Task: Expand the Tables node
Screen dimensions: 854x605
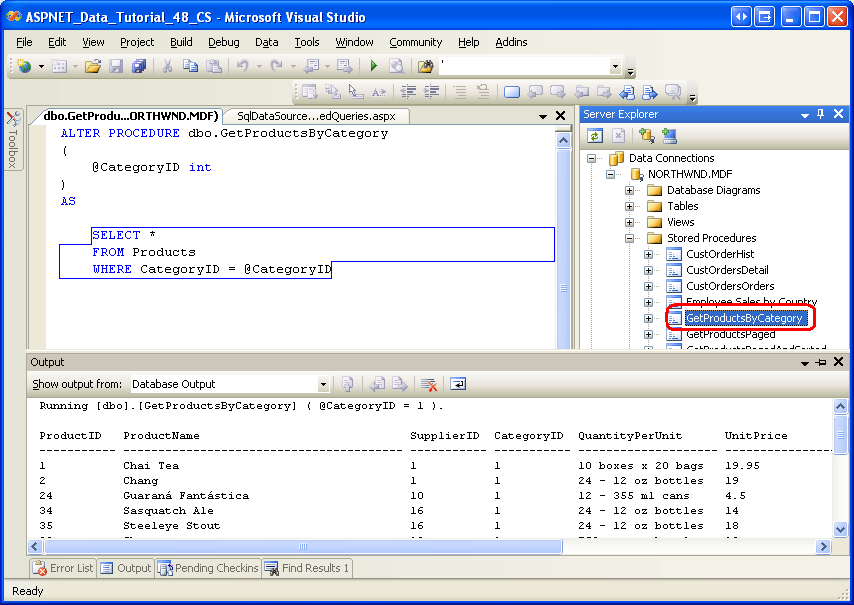Action: (x=630, y=206)
